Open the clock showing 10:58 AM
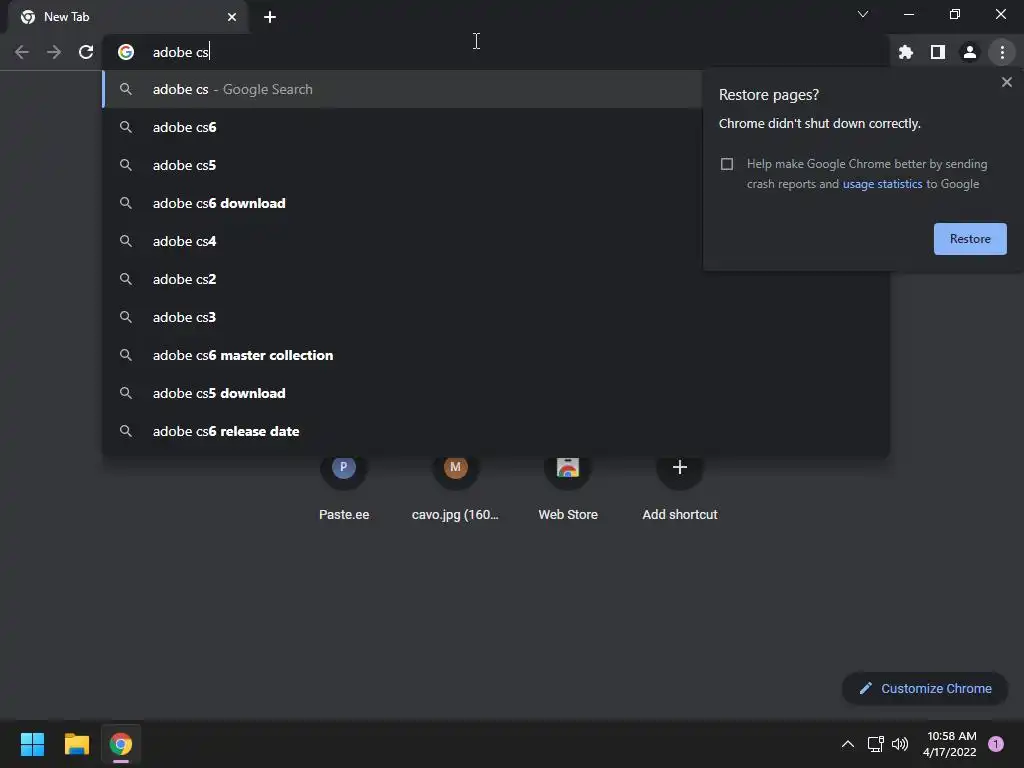1024x768 pixels. point(950,744)
